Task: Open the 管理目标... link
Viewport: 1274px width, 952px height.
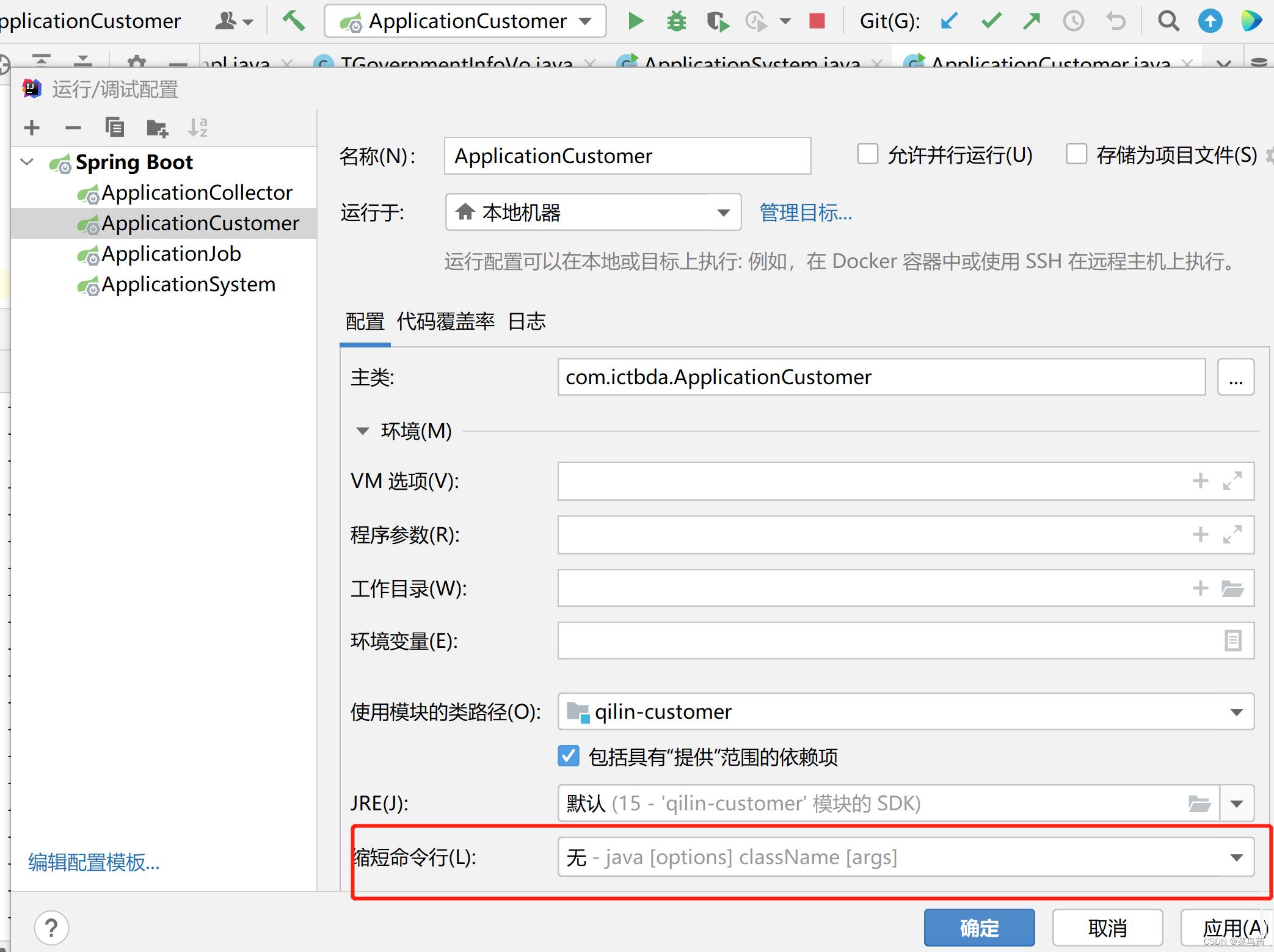Action: pyautogui.click(x=805, y=213)
